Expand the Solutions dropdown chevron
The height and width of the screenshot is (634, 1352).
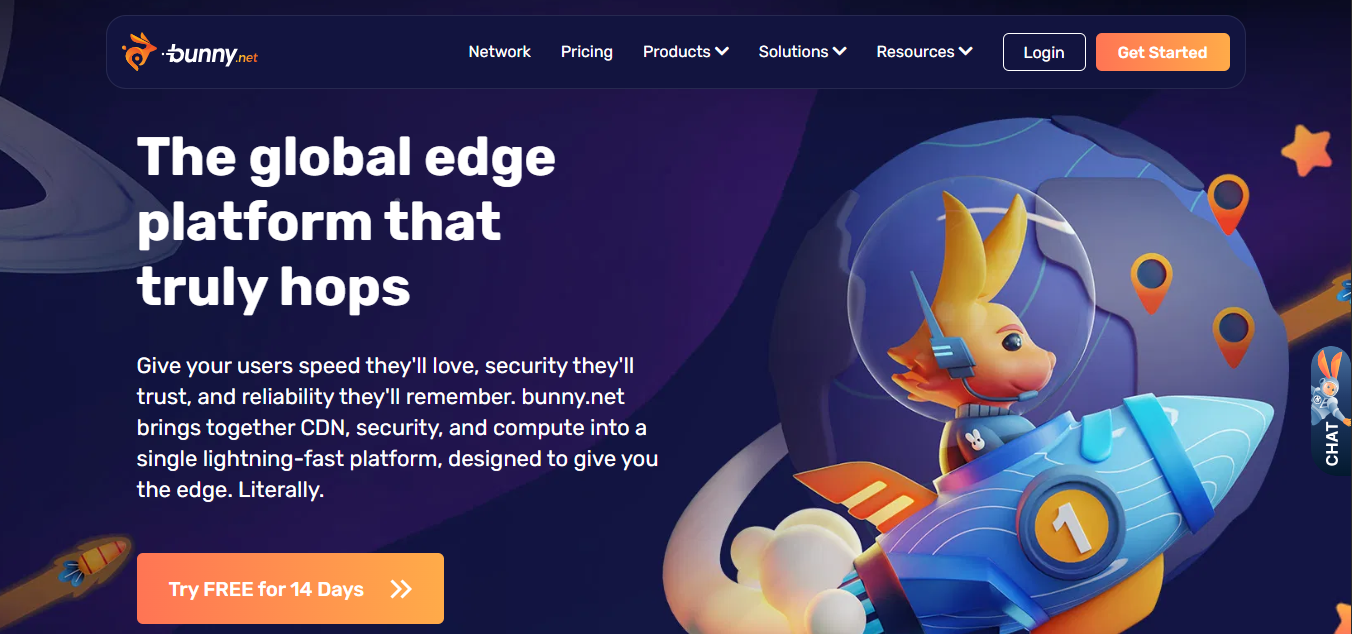coord(840,52)
